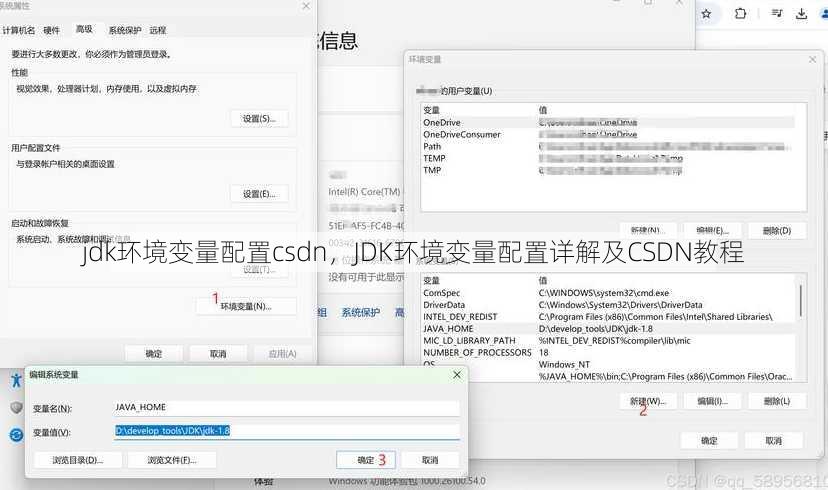The height and width of the screenshot is (490, 828).
Task: Select the OneDriveConsumer user variable row
Action: click(x=608, y=135)
